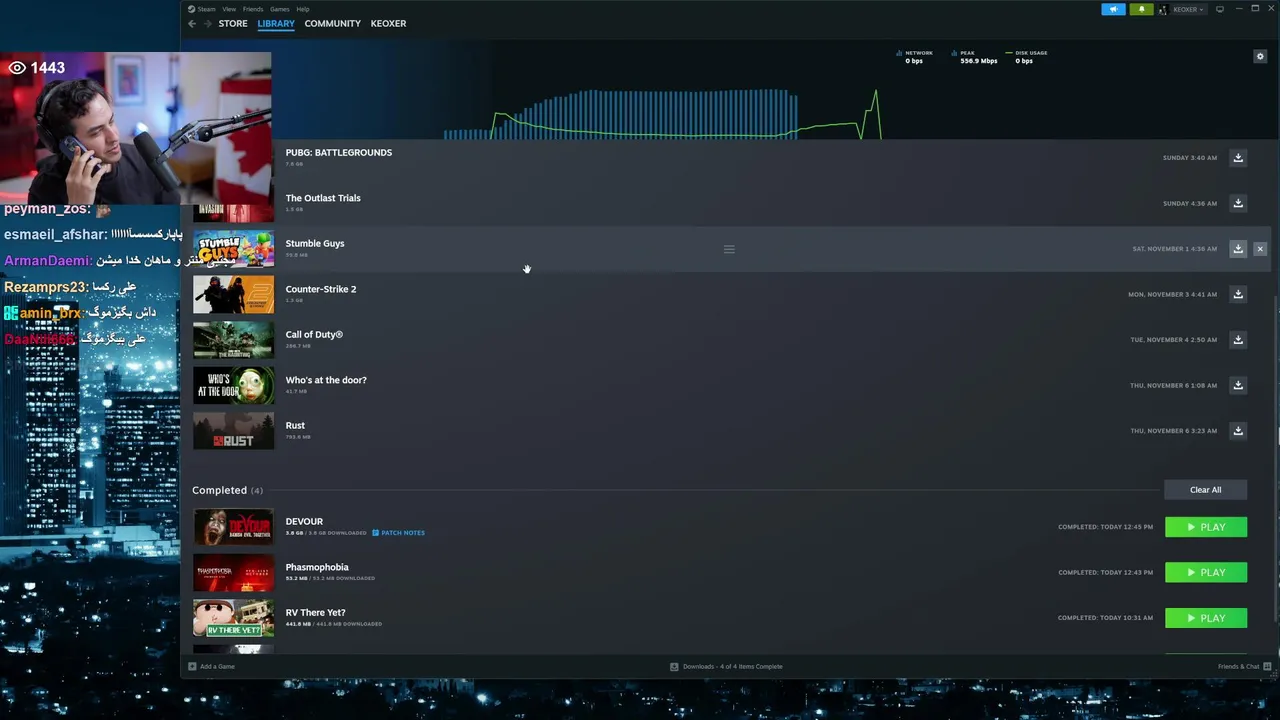Open the KEOXER account dropdown
This screenshot has width=1280, height=720.
[1184, 9]
